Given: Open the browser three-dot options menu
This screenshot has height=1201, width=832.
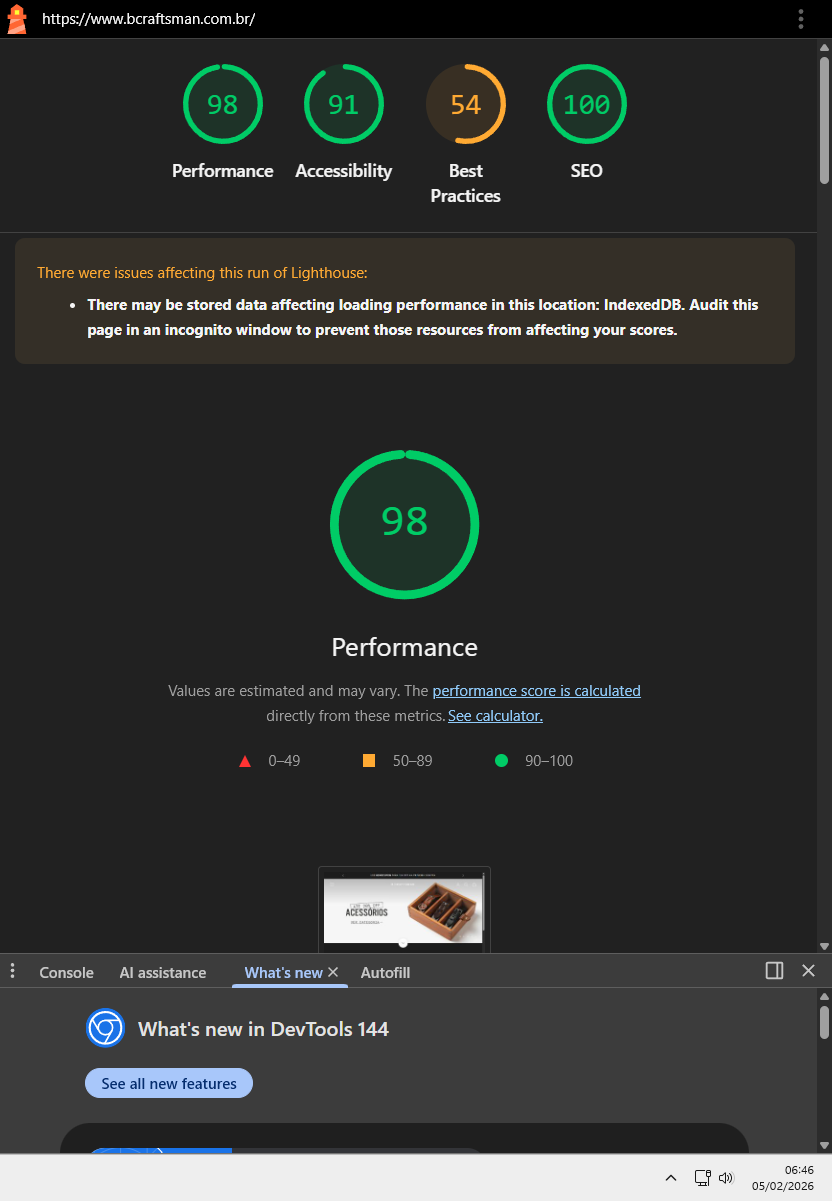Looking at the screenshot, I should pos(799,19).
